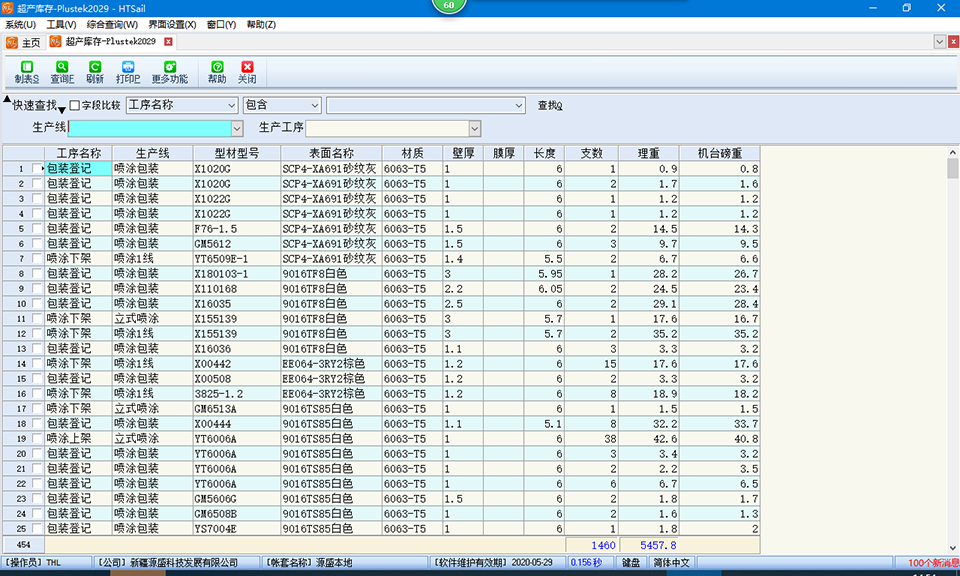Tick the checkbox for row 8
This screenshot has height=576, width=960.
(37, 274)
